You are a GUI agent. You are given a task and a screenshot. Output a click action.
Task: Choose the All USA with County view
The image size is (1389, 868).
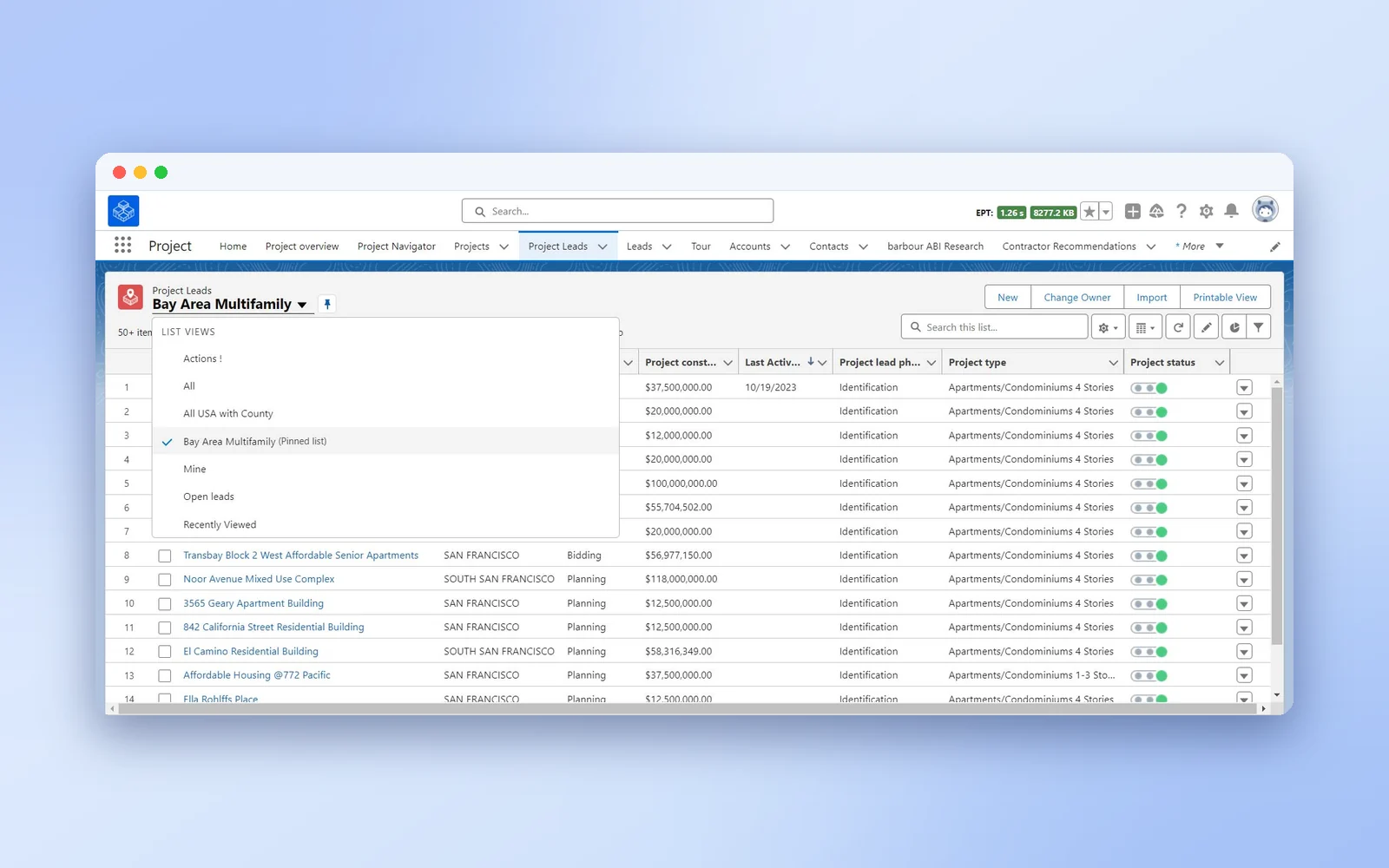[385, 414]
